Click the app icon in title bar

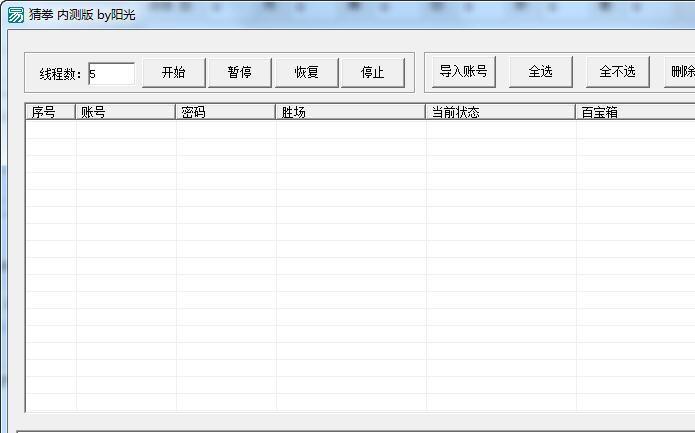(x=15, y=14)
